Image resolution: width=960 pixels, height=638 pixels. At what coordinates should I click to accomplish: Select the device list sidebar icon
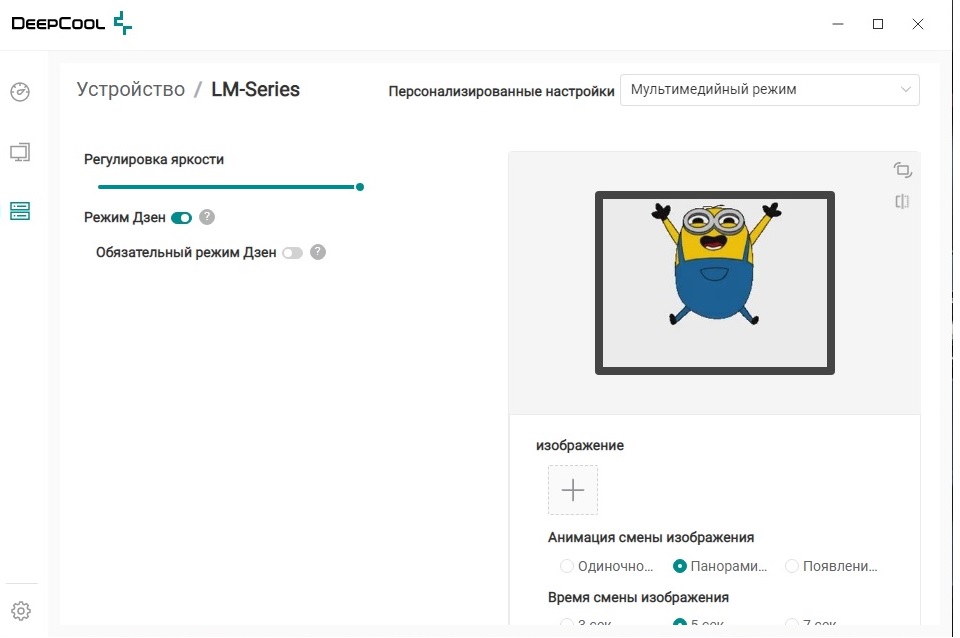(x=20, y=211)
